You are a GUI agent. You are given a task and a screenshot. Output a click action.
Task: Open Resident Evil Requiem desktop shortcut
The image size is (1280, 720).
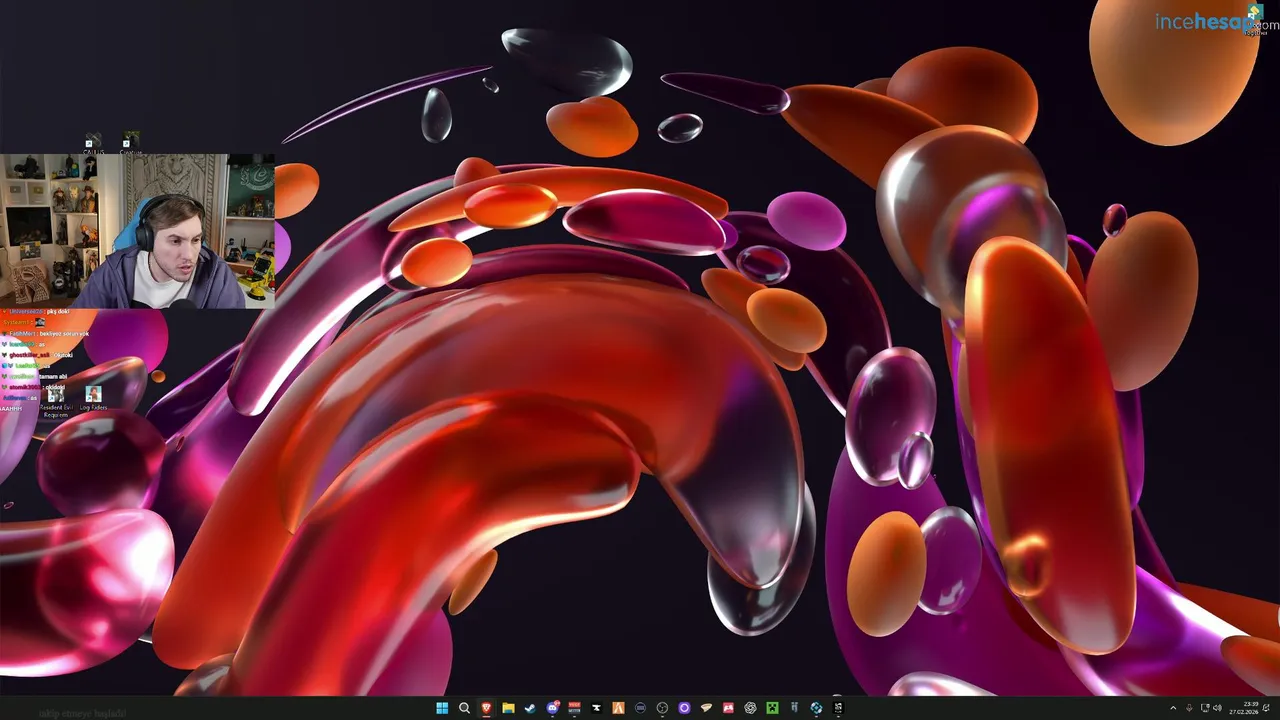pos(55,401)
